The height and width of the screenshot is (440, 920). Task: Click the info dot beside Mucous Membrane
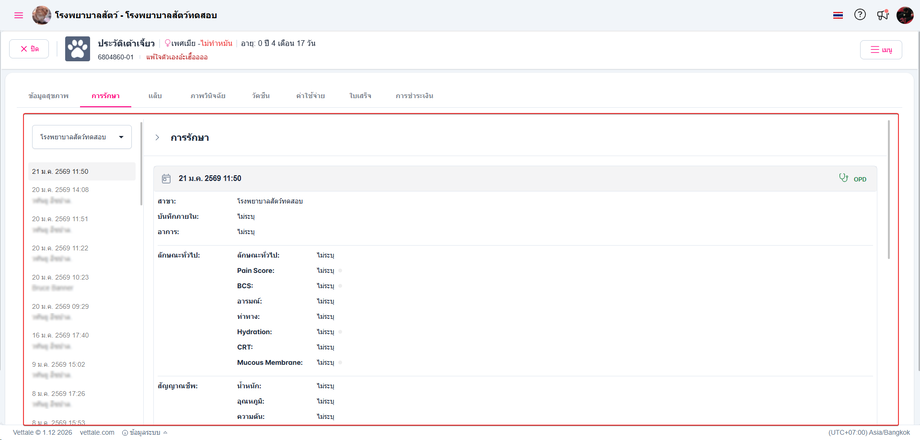pos(340,363)
